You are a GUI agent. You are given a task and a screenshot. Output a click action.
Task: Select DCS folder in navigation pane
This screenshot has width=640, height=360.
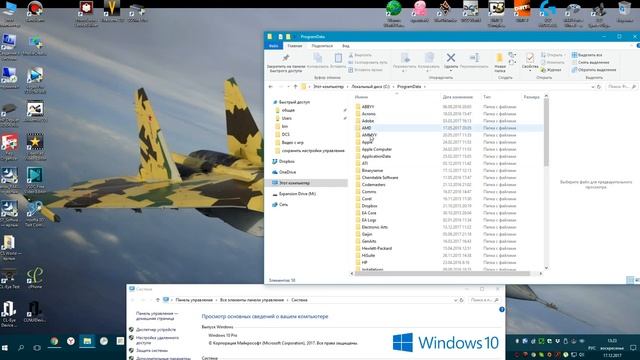point(285,134)
